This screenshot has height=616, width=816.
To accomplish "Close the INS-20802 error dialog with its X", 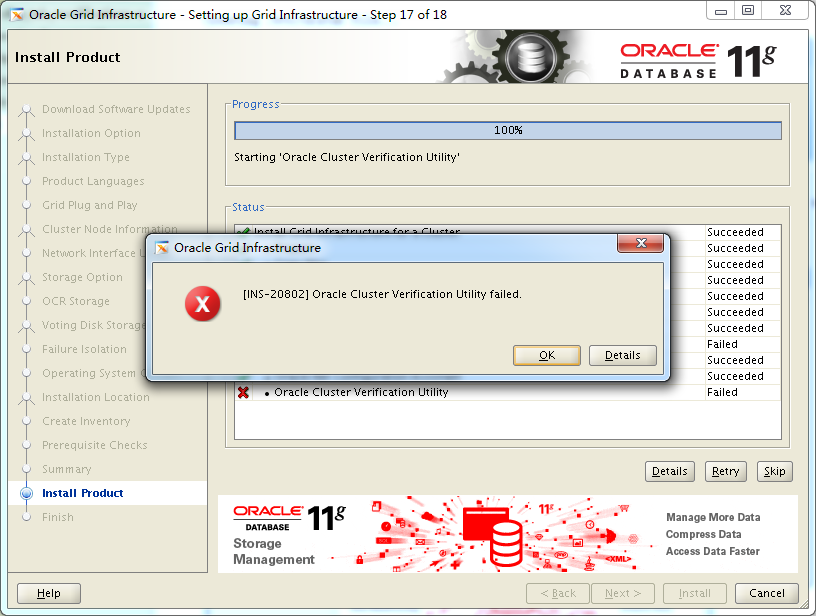I will point(641,243).
